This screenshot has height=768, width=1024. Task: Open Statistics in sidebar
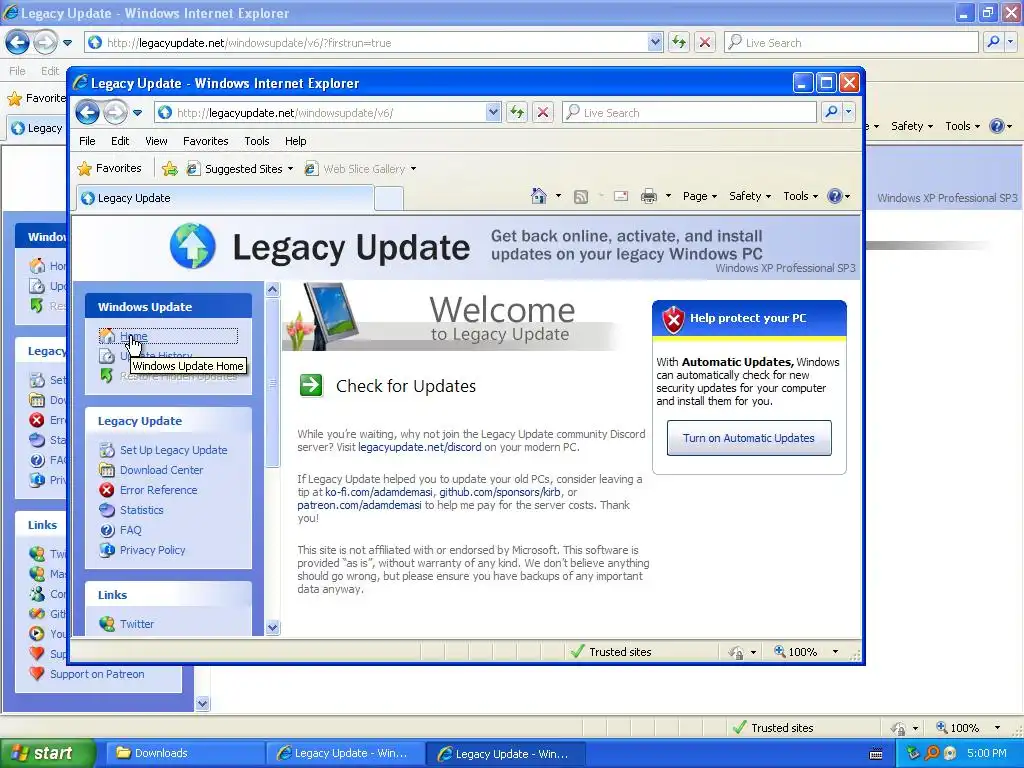click(142, 510)
